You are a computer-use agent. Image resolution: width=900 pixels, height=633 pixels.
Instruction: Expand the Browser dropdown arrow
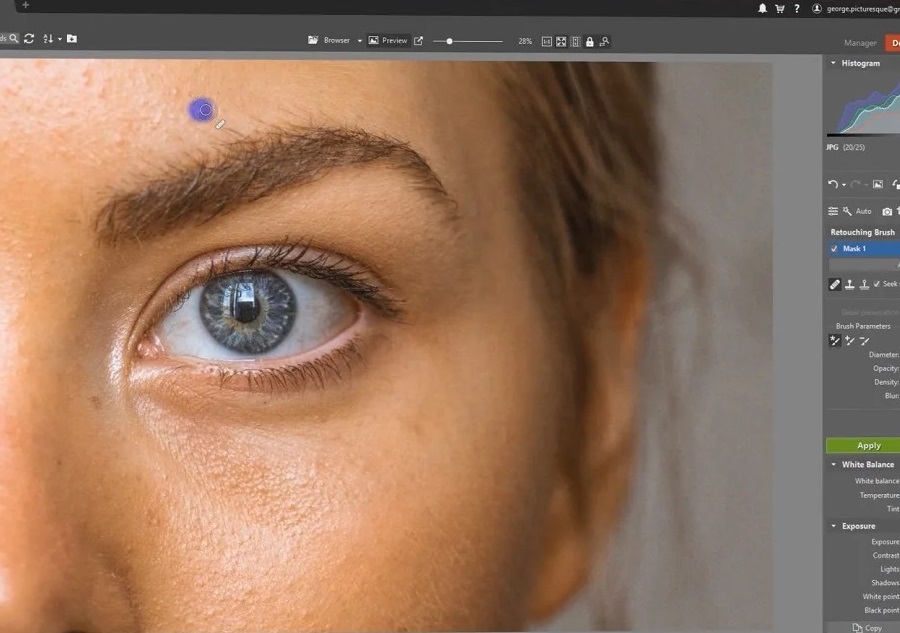[x=360, y=41]
